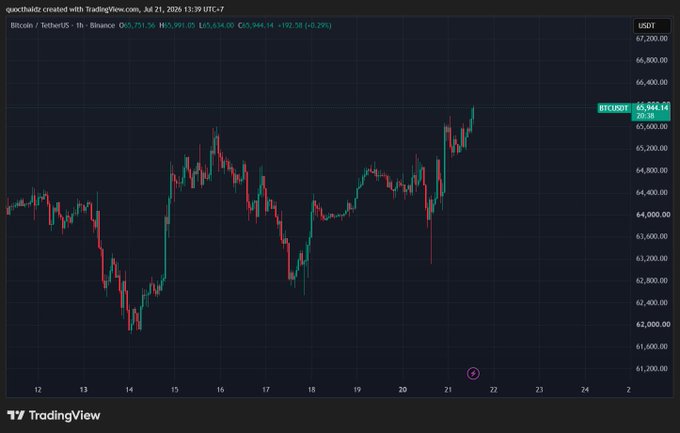Image resolution: width=680 pixels, height=433 pixels.
Task: Click the 'created with TradingView.com' caption
Action: tap(91, 9)
